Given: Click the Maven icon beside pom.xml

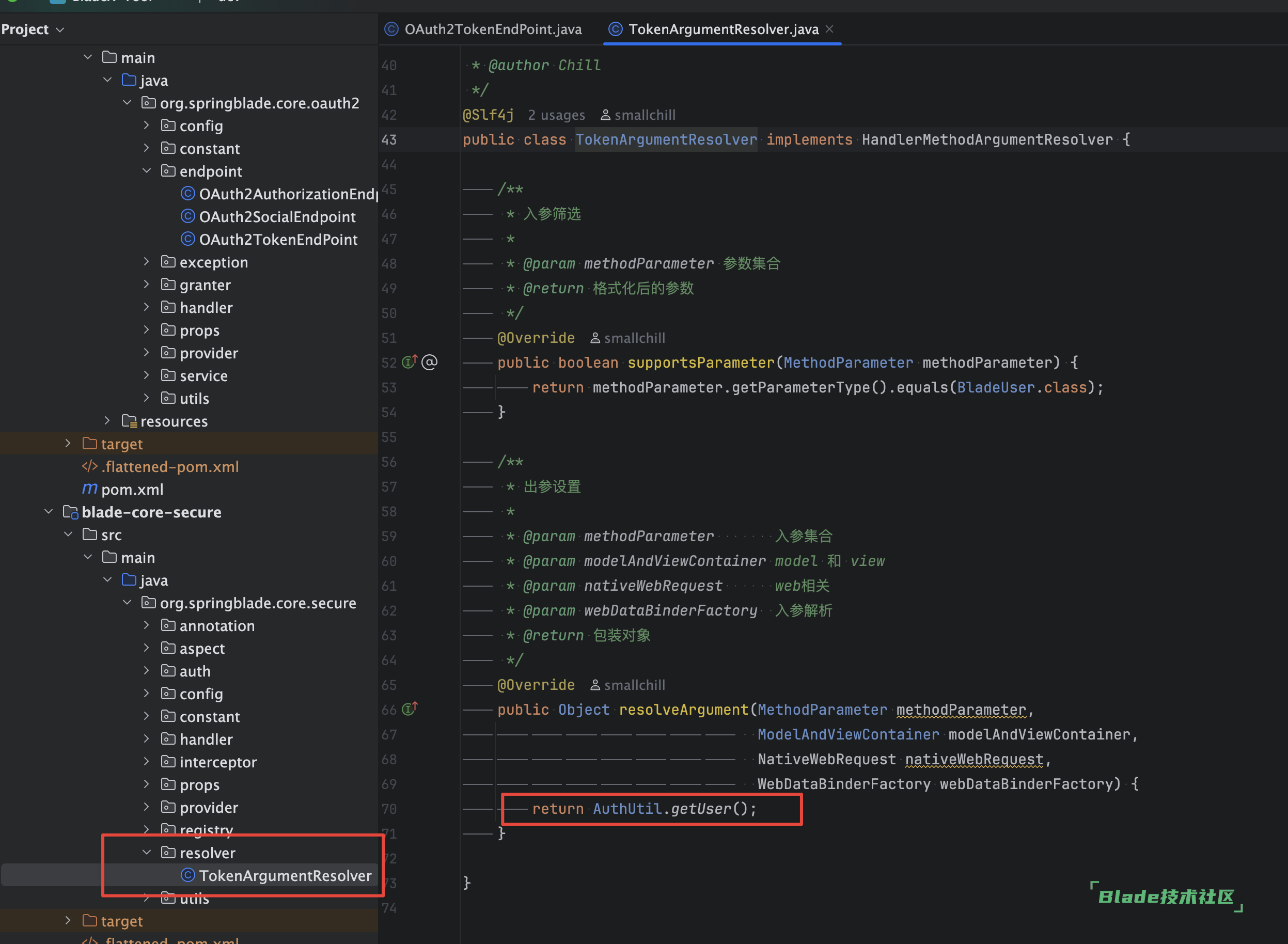Looking at the screenshot, I should point(89,489).
